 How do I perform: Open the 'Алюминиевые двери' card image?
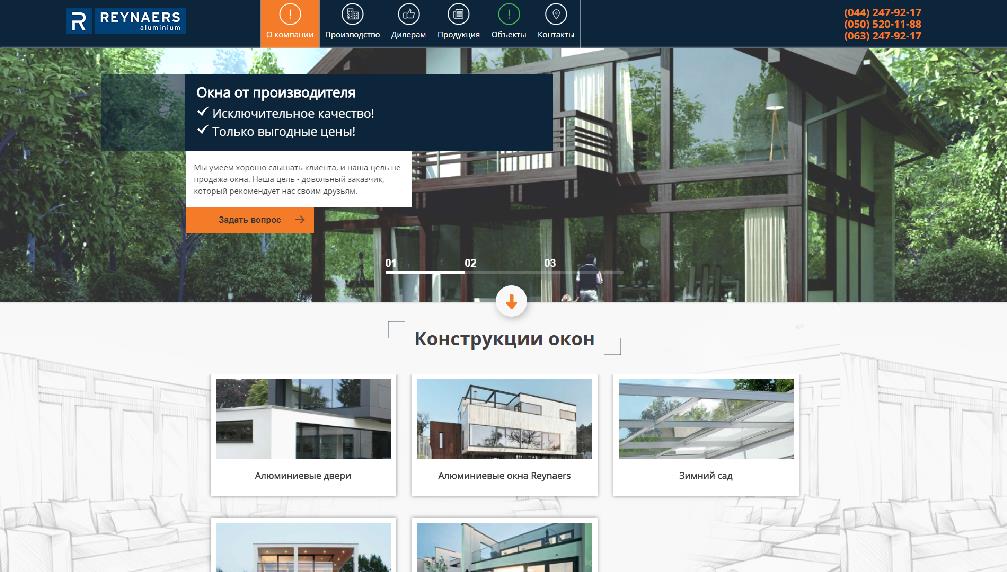(303, 419)
